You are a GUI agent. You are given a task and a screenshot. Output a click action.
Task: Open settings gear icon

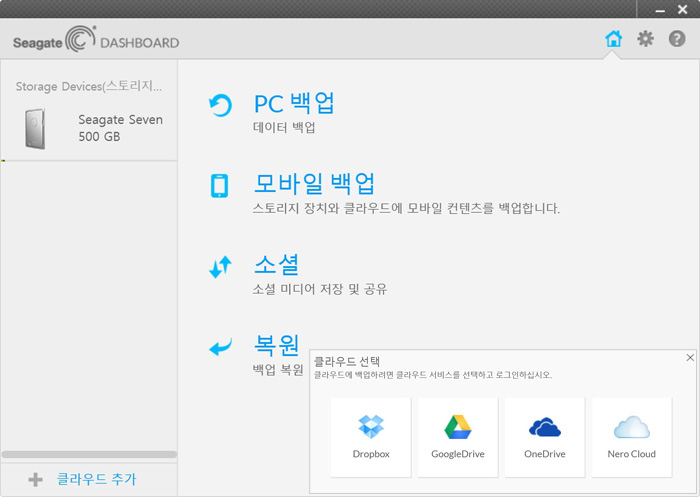point(646,40)
